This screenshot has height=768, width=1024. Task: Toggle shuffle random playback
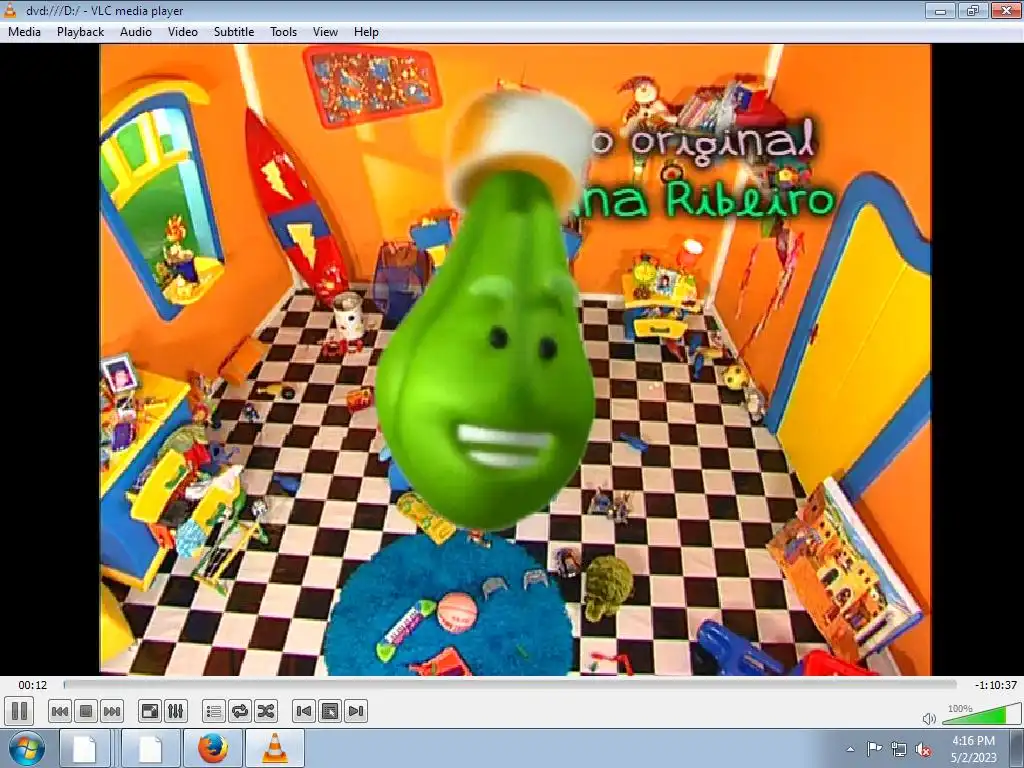[266, 711]
